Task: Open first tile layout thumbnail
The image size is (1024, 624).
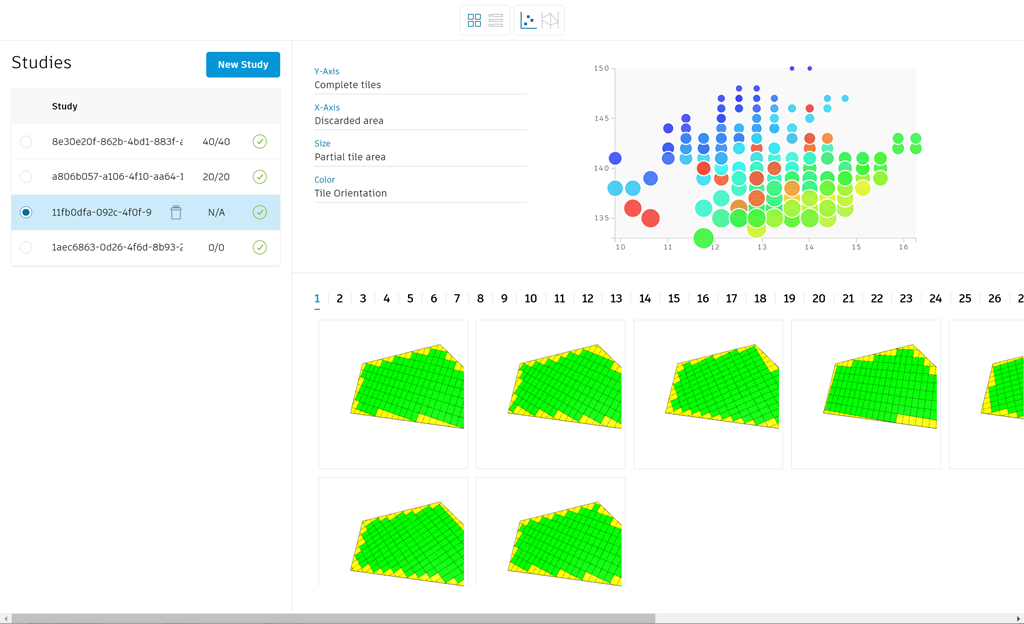Action: 393,394
